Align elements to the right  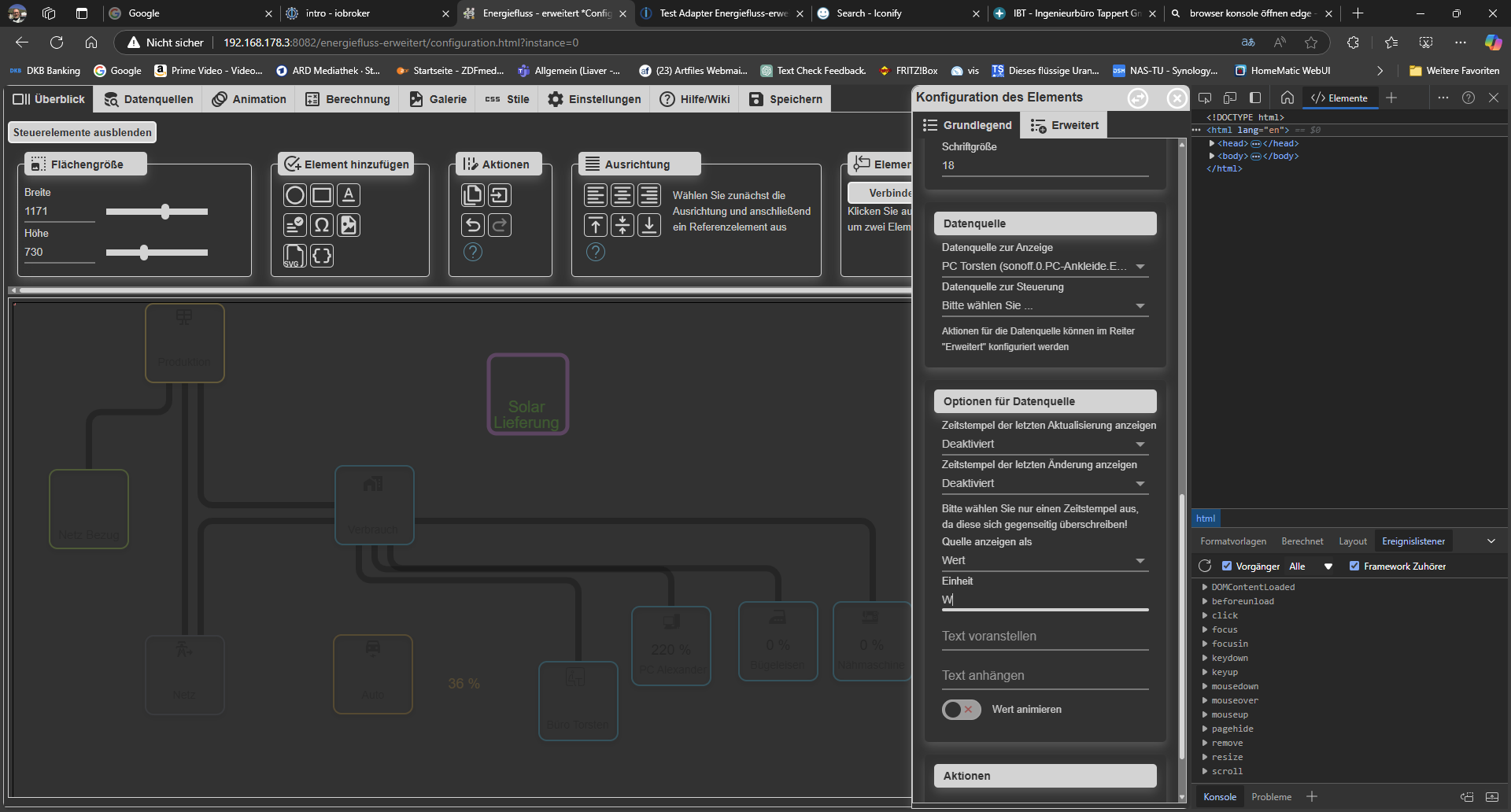649,195
